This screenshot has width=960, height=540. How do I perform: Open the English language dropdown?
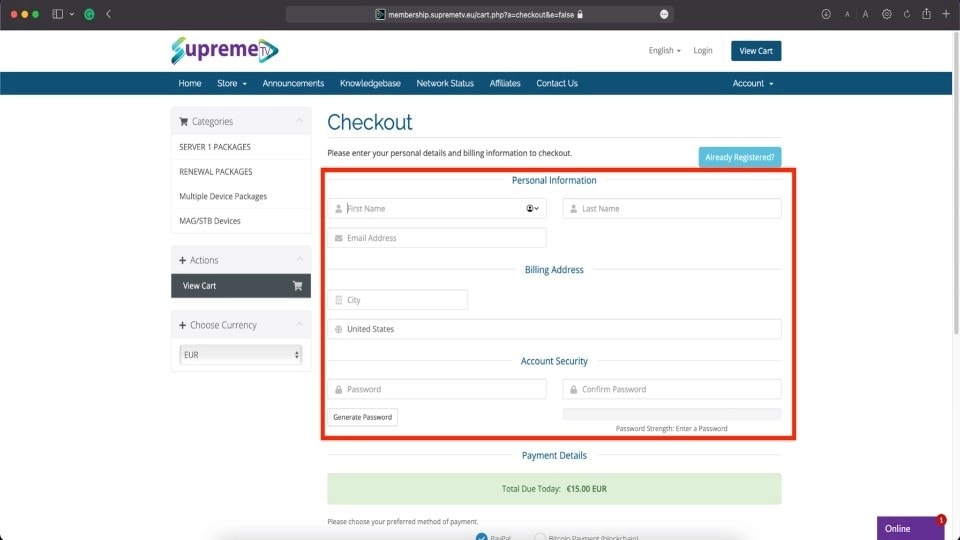664,50
